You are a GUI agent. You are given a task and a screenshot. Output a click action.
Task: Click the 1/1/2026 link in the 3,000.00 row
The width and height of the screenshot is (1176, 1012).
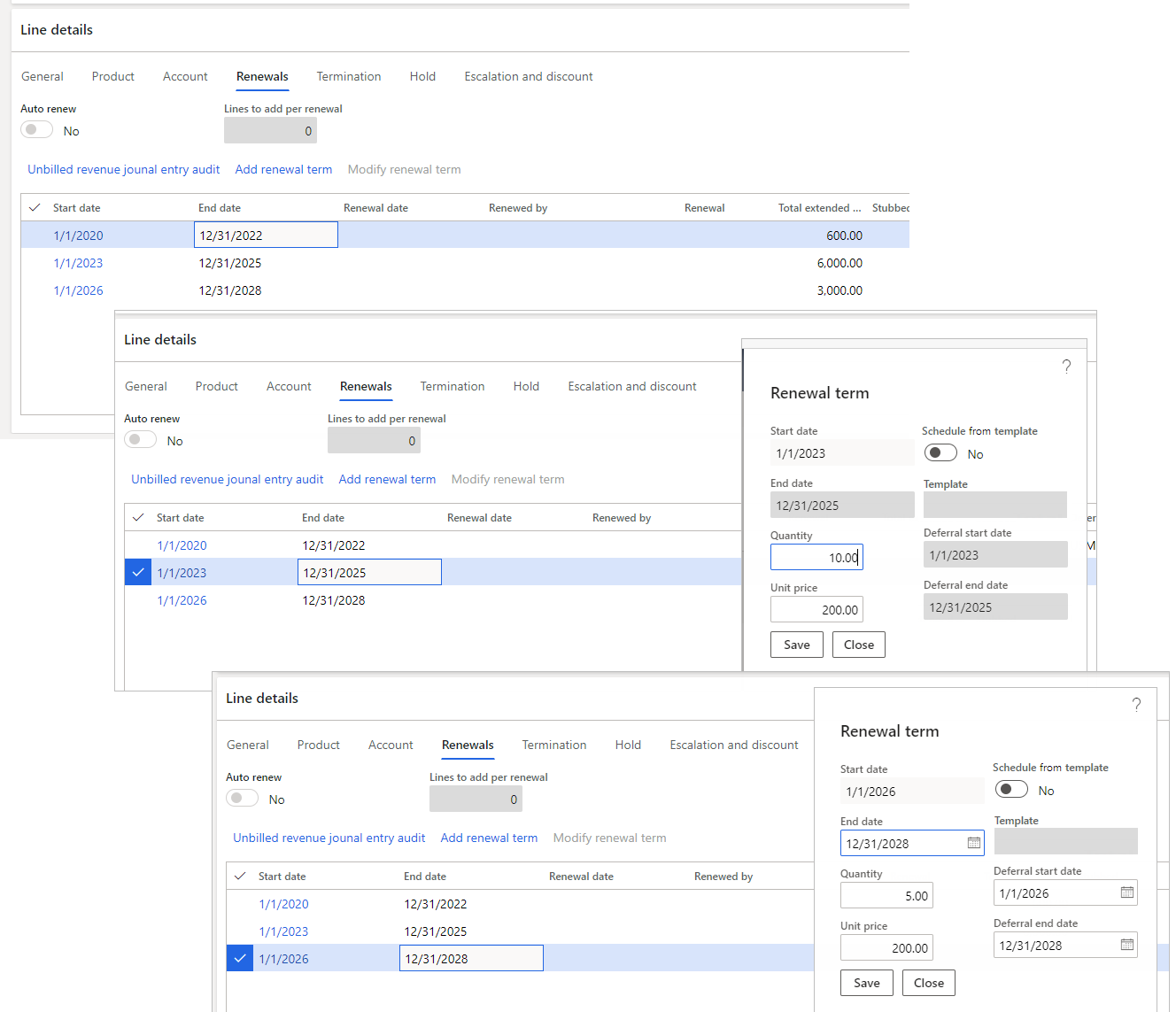(78, 290)
